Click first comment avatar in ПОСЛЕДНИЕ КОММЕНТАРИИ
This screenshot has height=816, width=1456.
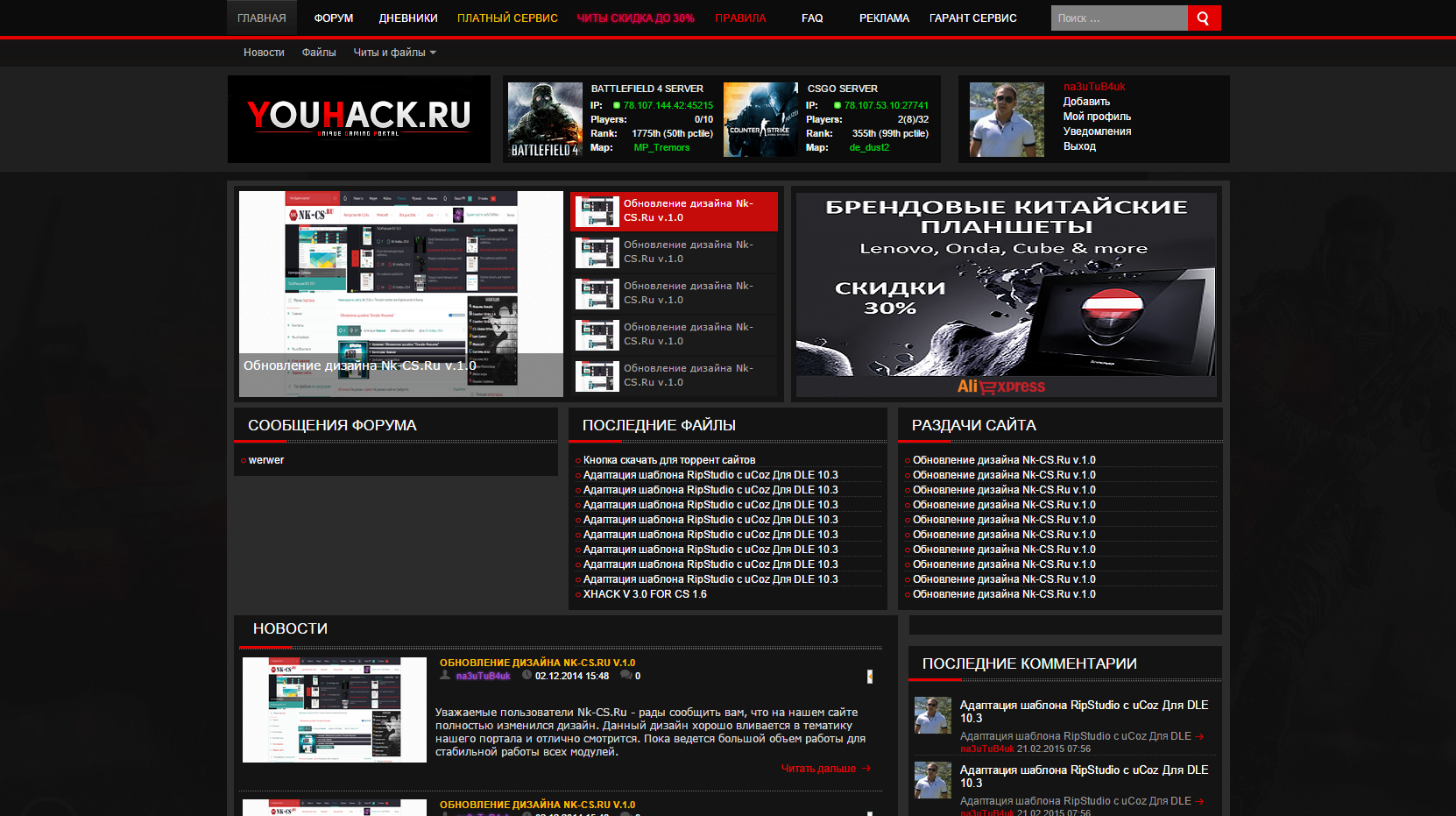[x=933, y=715]
